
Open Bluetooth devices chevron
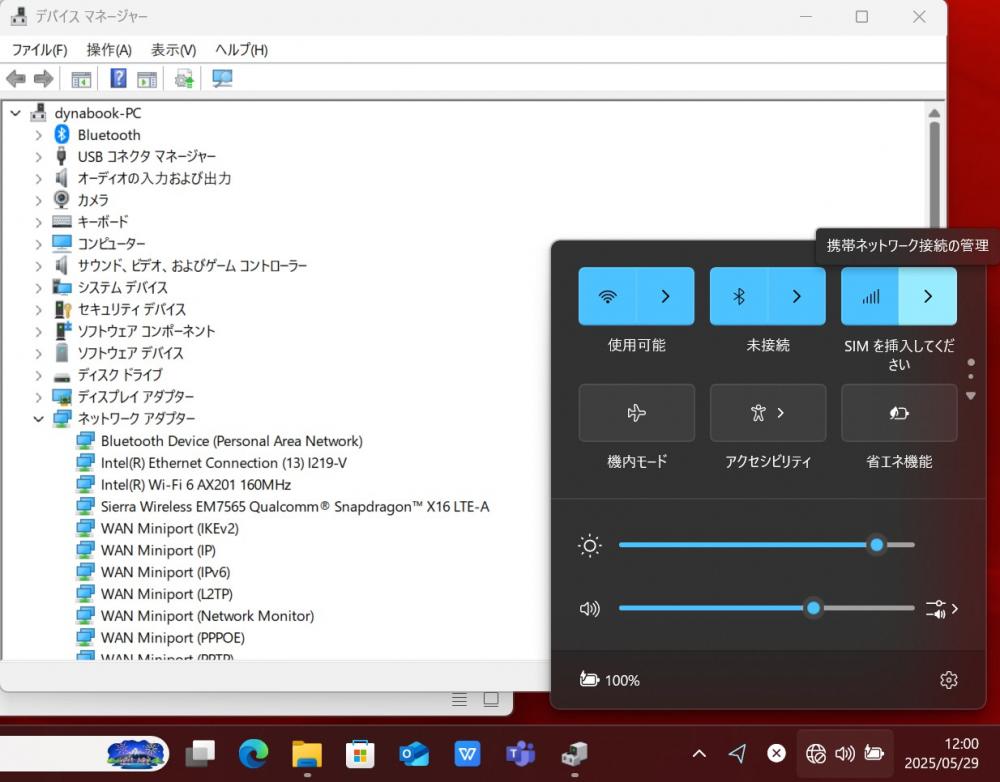pos(797,296)
